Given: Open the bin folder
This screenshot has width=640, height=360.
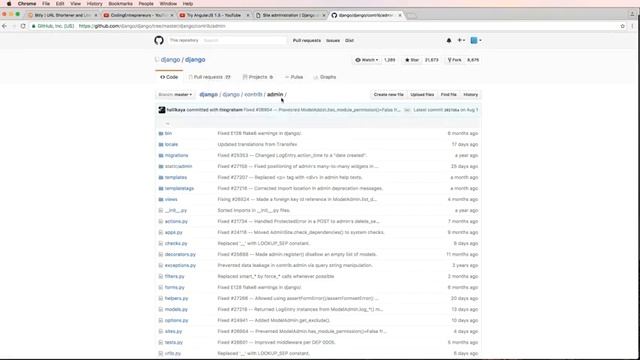Looking at the screenshot, I should pos(168,133).
